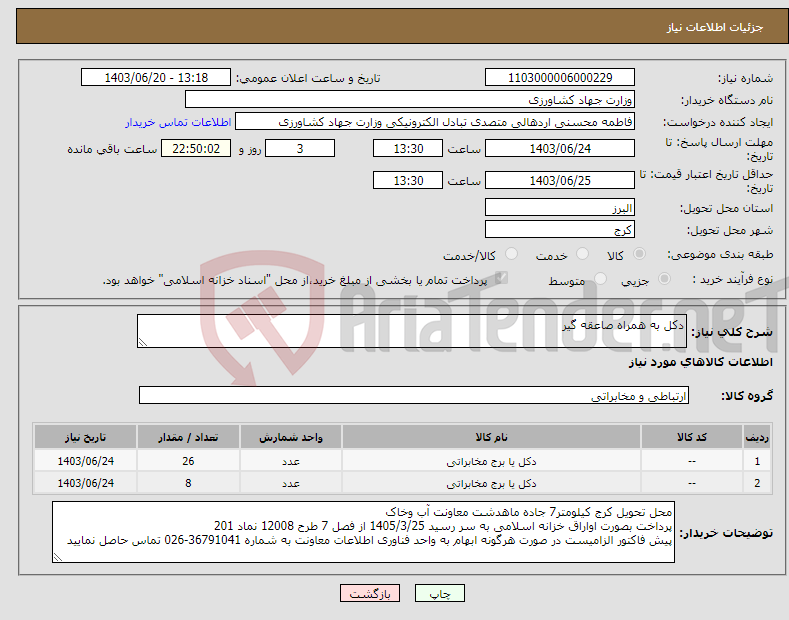Click the date 1403/06/24 in row 2
Image resolution: width=789 pixels, height=620 pixels.
tap(86, 483)
